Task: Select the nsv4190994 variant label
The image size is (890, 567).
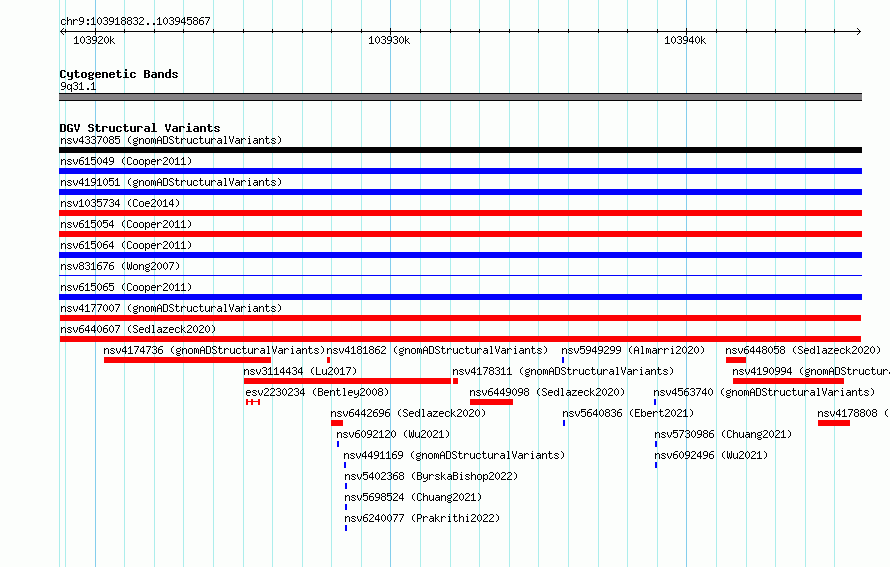Action: point(811,371)
